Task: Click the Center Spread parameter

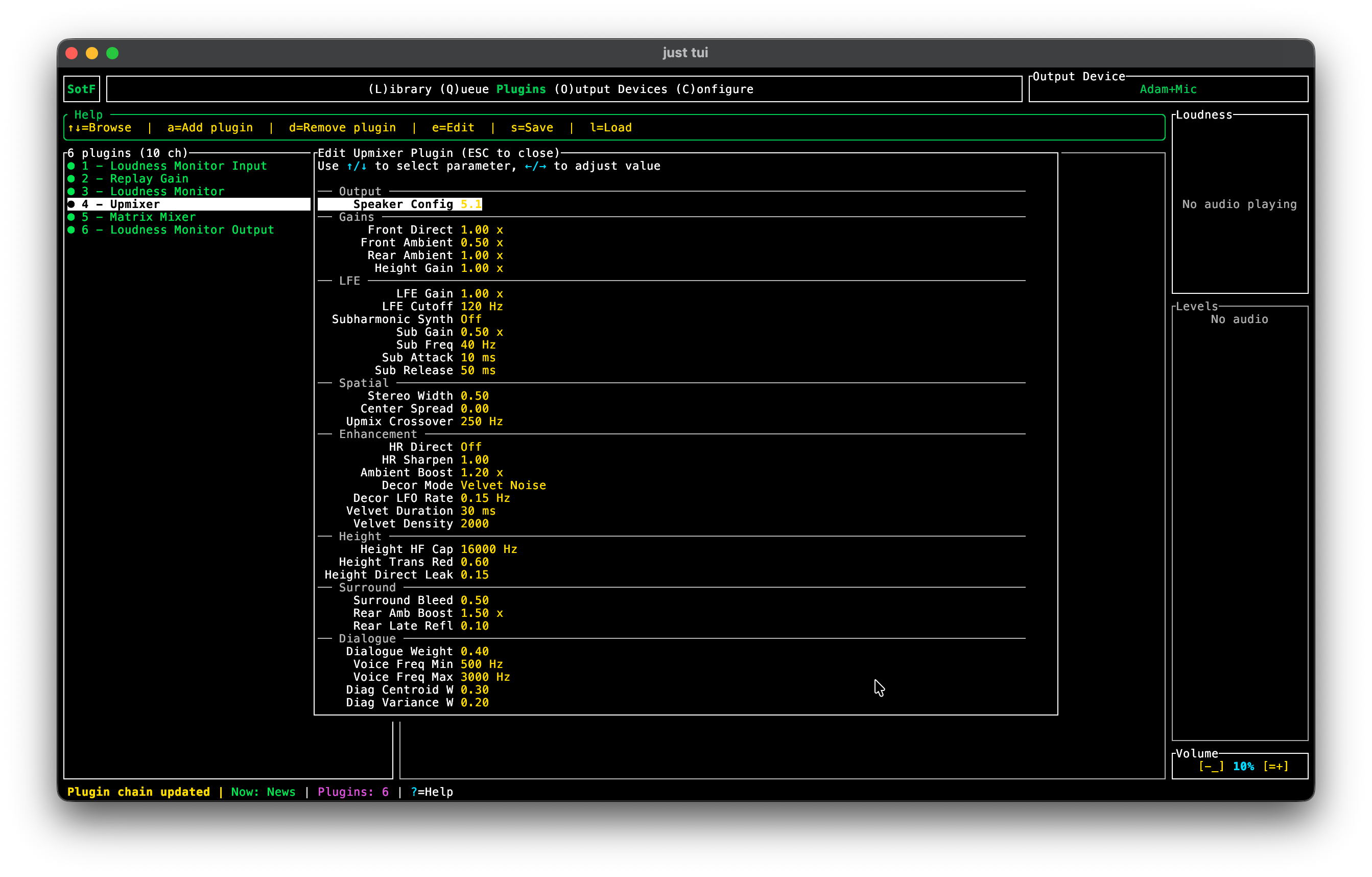Action: click(x=424, y=409)
